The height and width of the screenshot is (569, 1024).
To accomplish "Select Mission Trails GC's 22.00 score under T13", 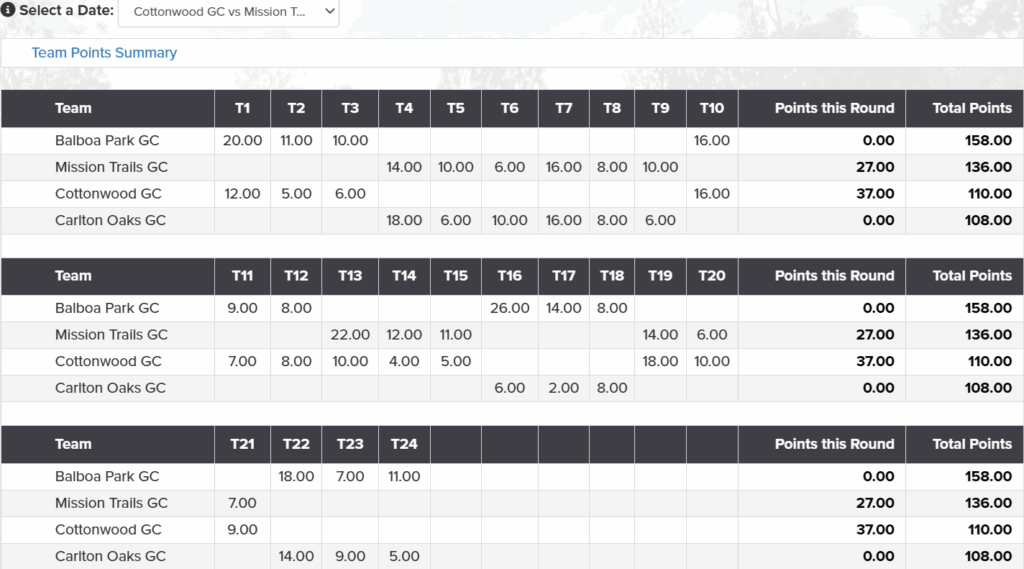I will 350,335.
